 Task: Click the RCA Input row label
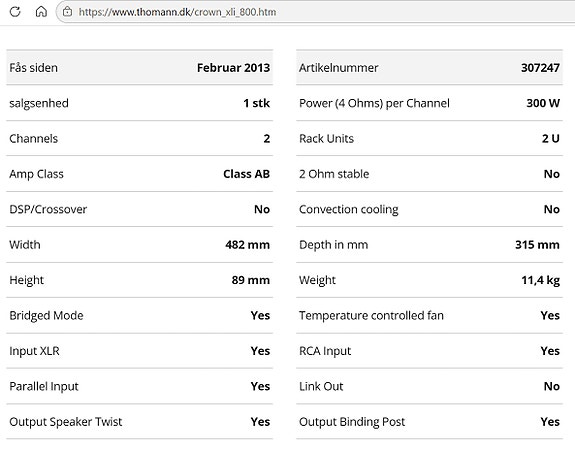pos(325,351)
